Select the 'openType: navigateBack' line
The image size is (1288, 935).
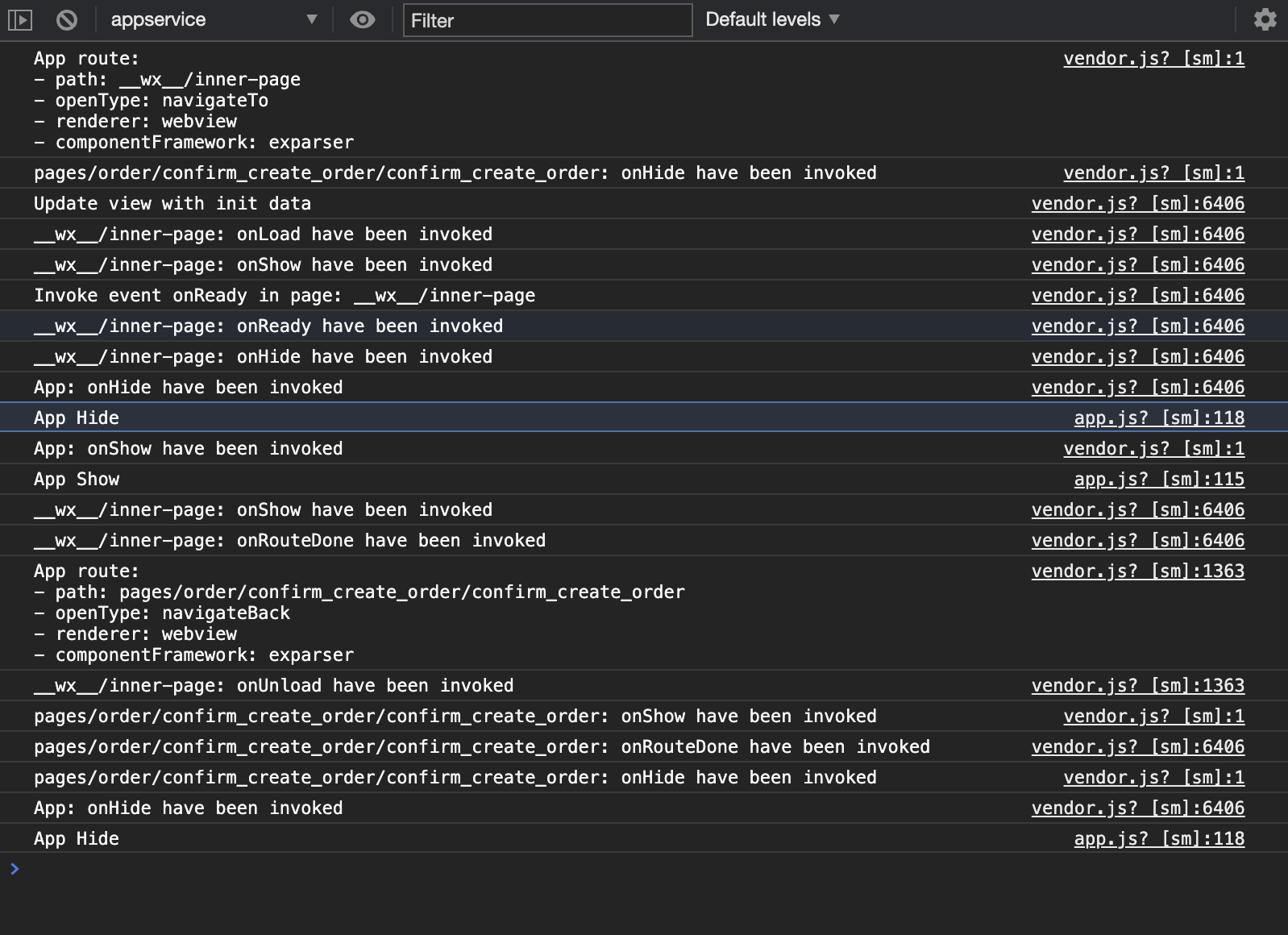162,613
